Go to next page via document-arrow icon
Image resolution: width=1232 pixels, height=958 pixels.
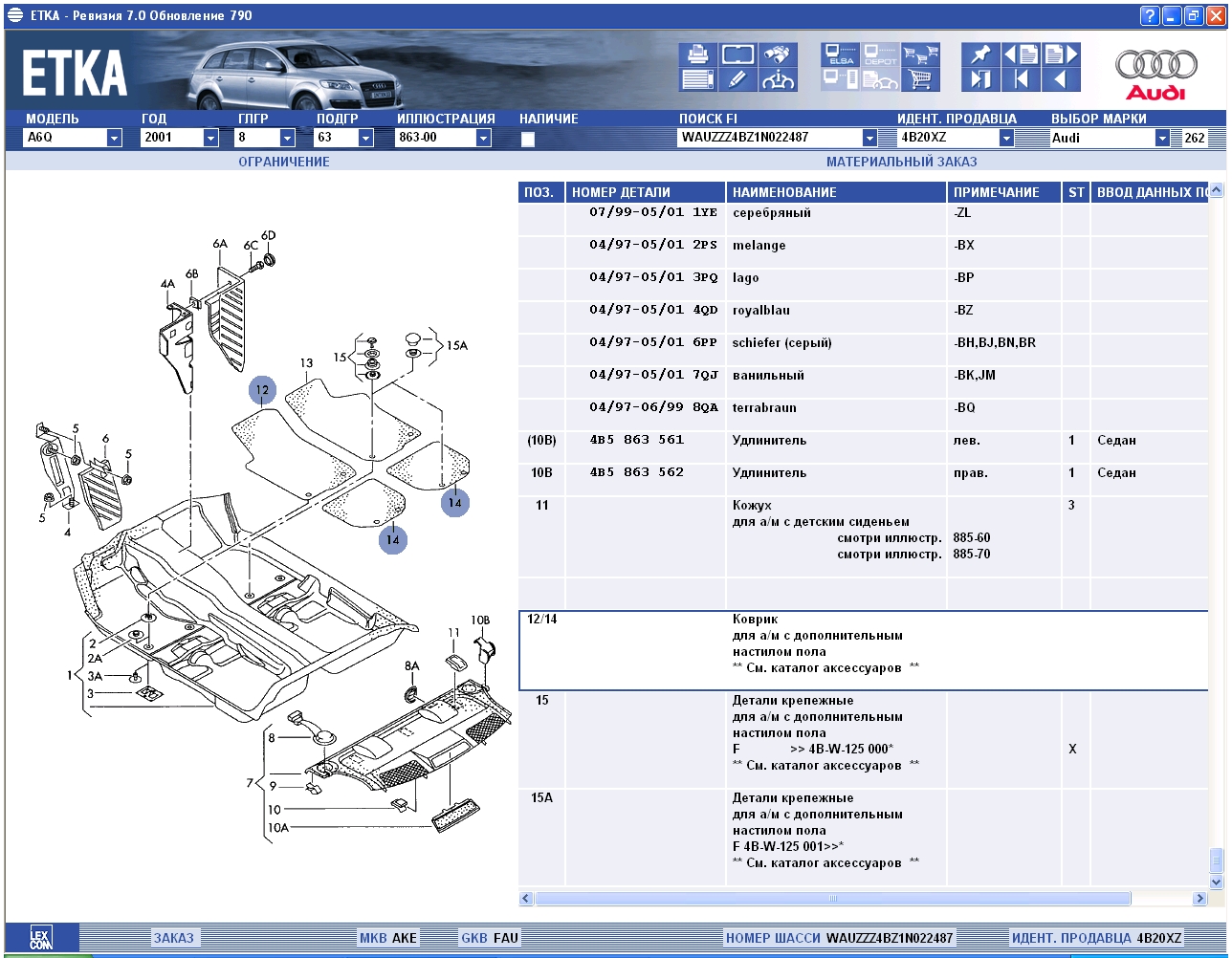(1062, 54)
